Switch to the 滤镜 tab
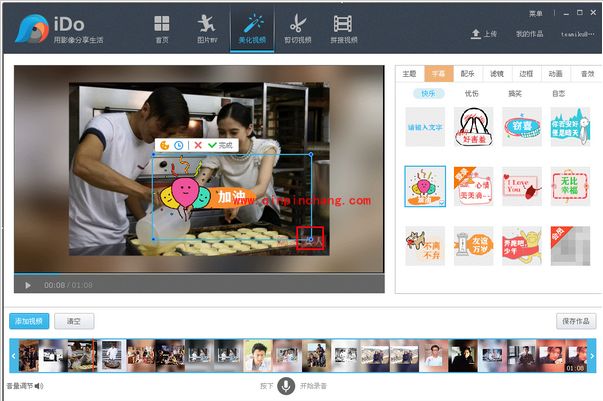The image size is (603, 401). [x=497, y=73]
